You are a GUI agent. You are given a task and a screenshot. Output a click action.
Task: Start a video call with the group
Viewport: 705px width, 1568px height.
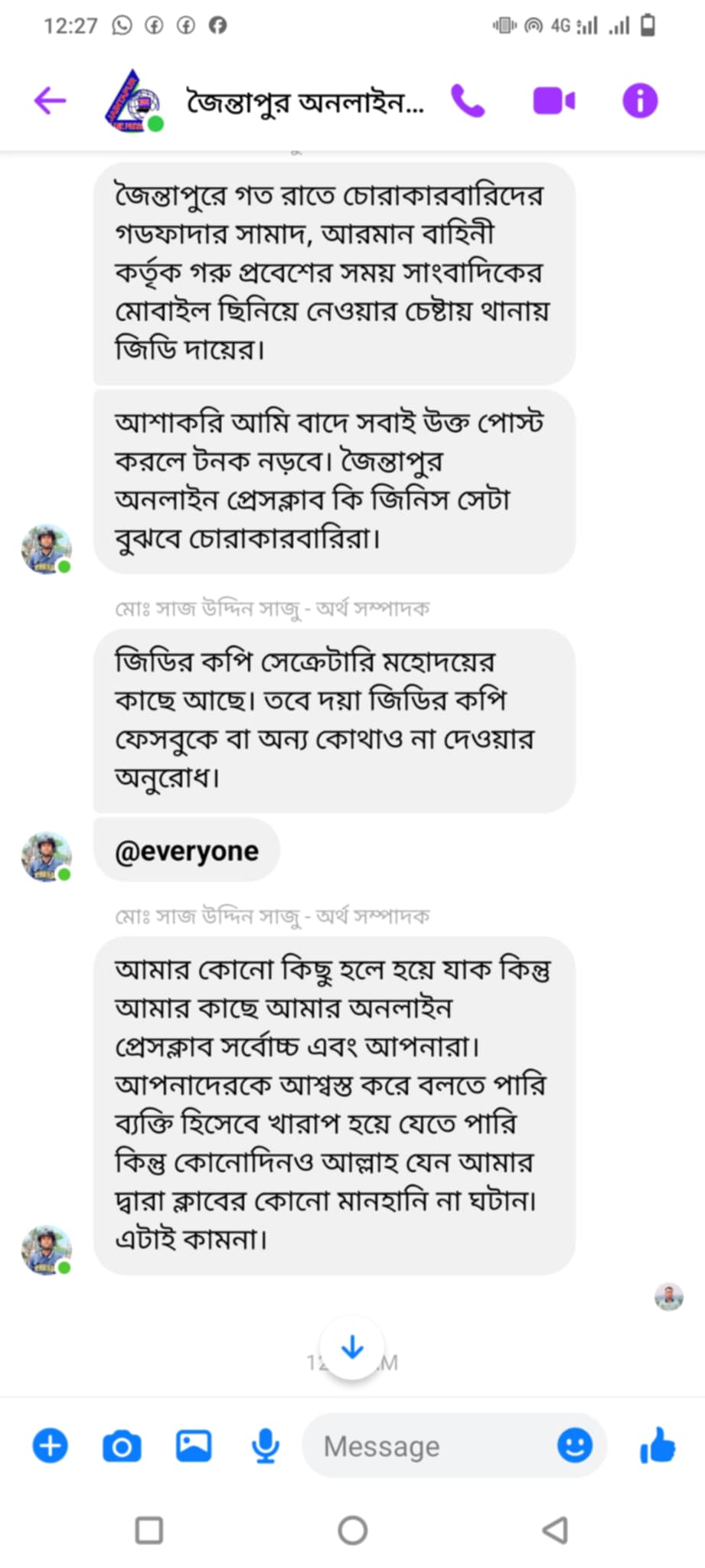coord(555,100)
